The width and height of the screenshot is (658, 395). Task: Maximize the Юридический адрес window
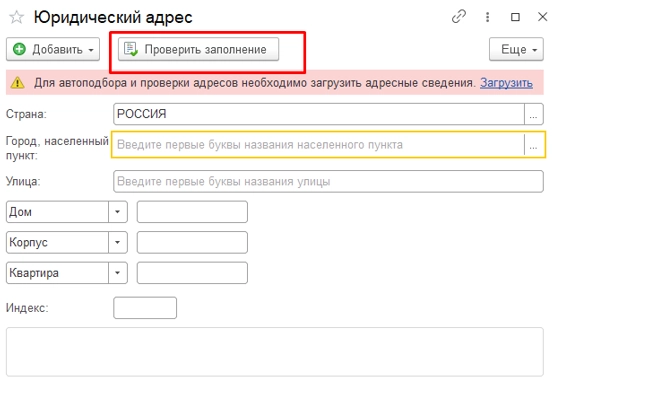pyautogui.click(x=515, y=17)
